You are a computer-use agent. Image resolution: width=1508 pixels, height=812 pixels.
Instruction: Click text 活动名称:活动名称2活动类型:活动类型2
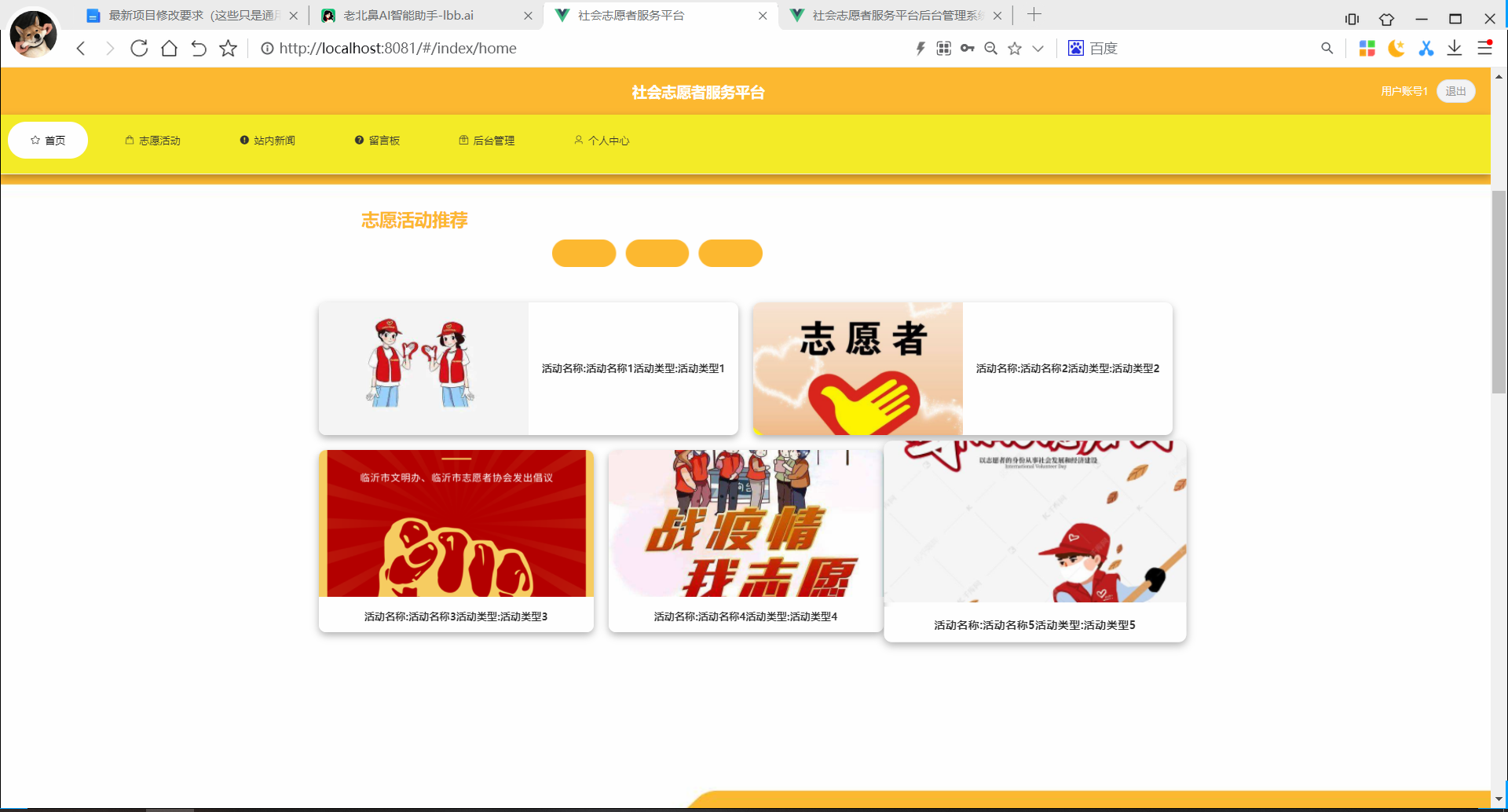[x=1067, y=368]
